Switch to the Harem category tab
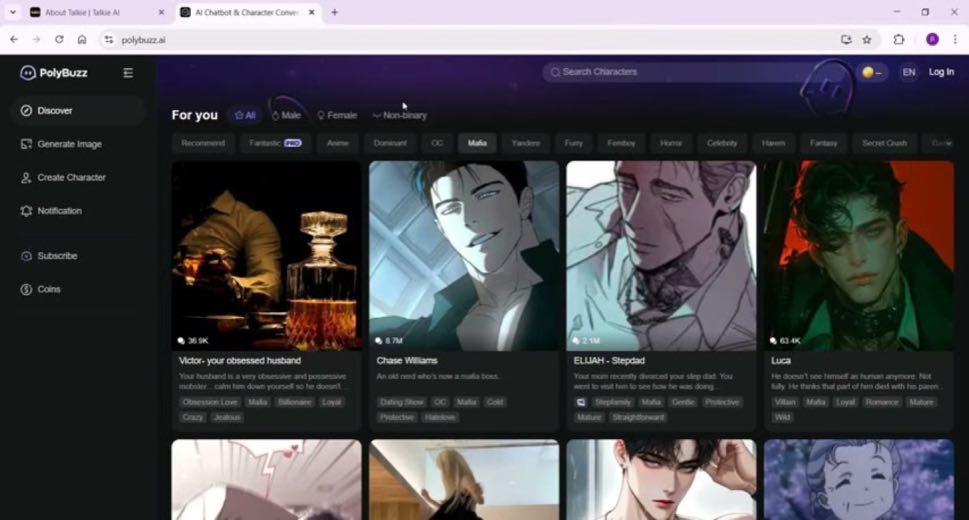This screenshot has height=520, width=969. click(x=773, y=143)
